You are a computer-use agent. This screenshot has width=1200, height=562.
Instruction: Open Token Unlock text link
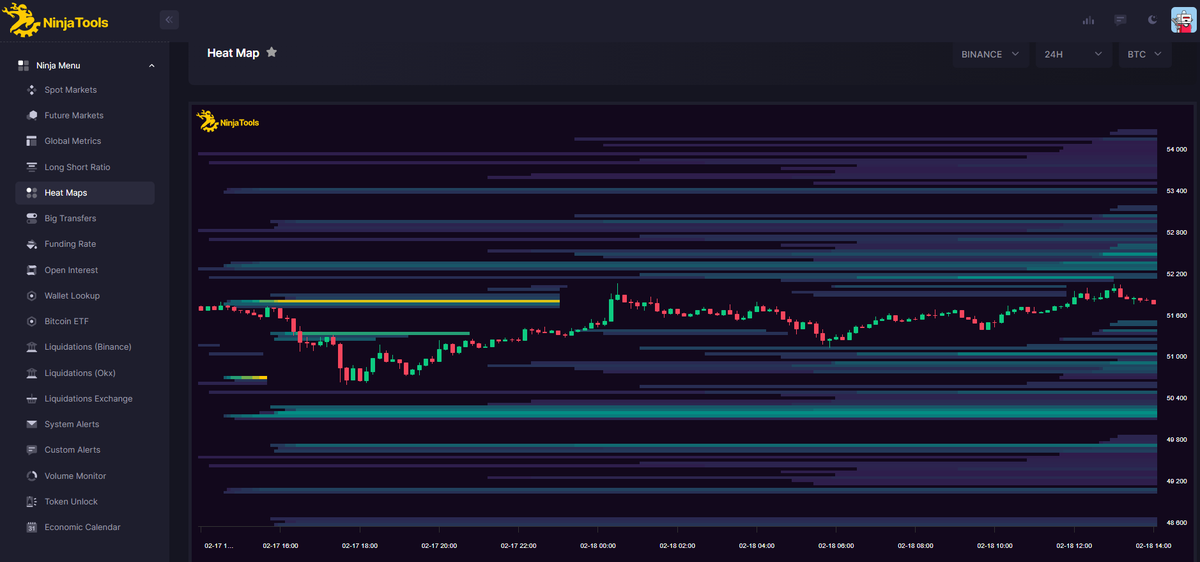point(71,502)
